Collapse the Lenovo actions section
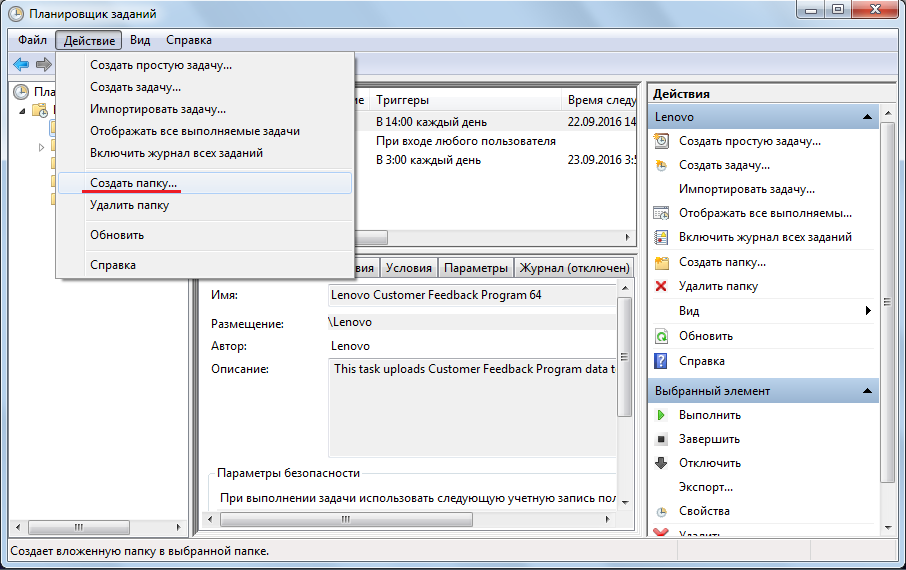This screenshot has width=906, height=570. (x=867, y=117)
